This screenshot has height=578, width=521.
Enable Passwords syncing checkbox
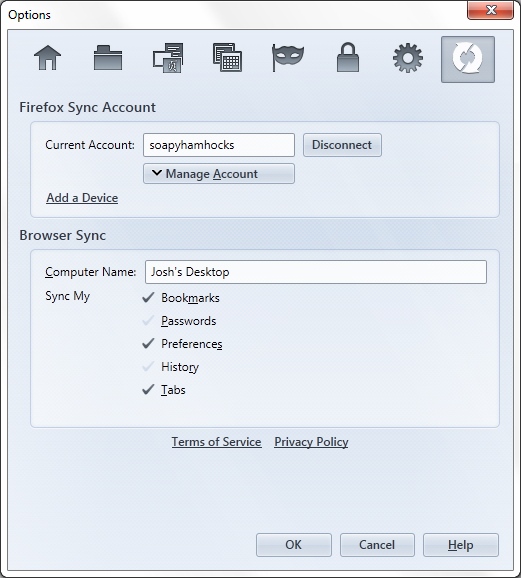tap(148, 321)
